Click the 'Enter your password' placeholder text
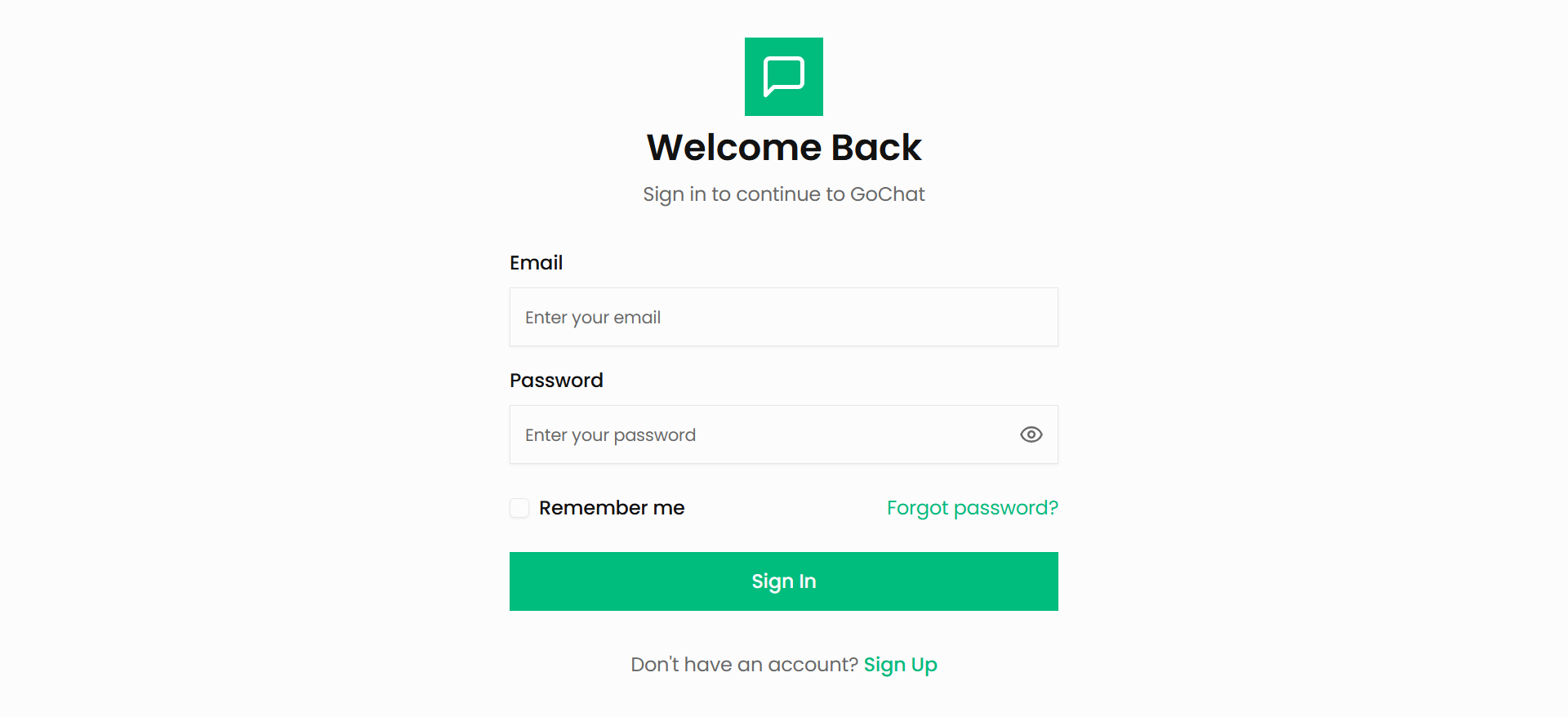Viewport: 1568px width, 717px height. (x=610, y=435)
